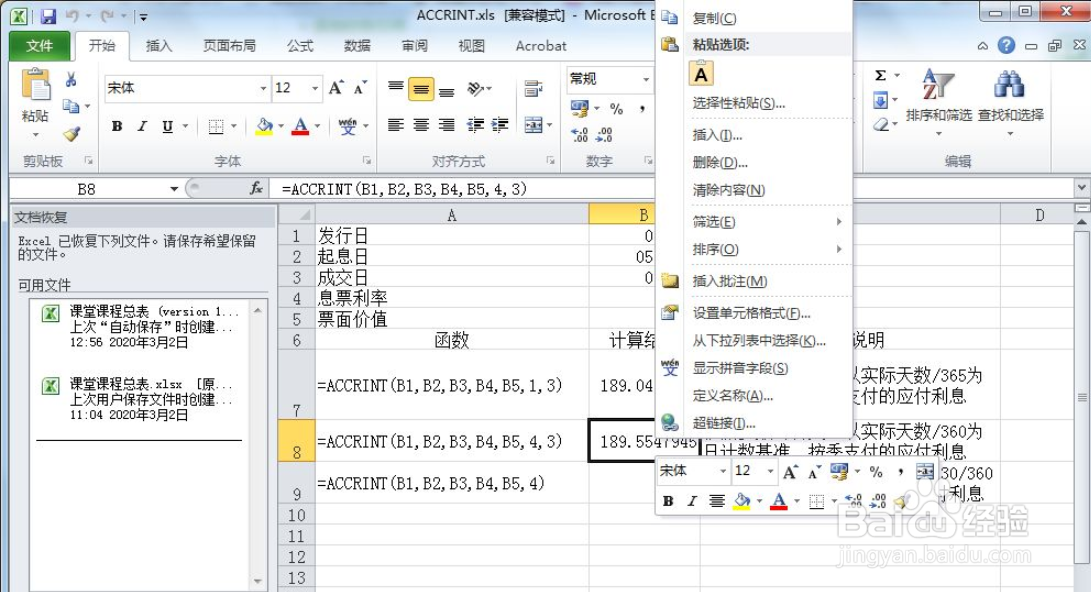Click the Name Box showing B8
Image resolution: width=1091 pixels, height=592 pixels.
(87, 189)
